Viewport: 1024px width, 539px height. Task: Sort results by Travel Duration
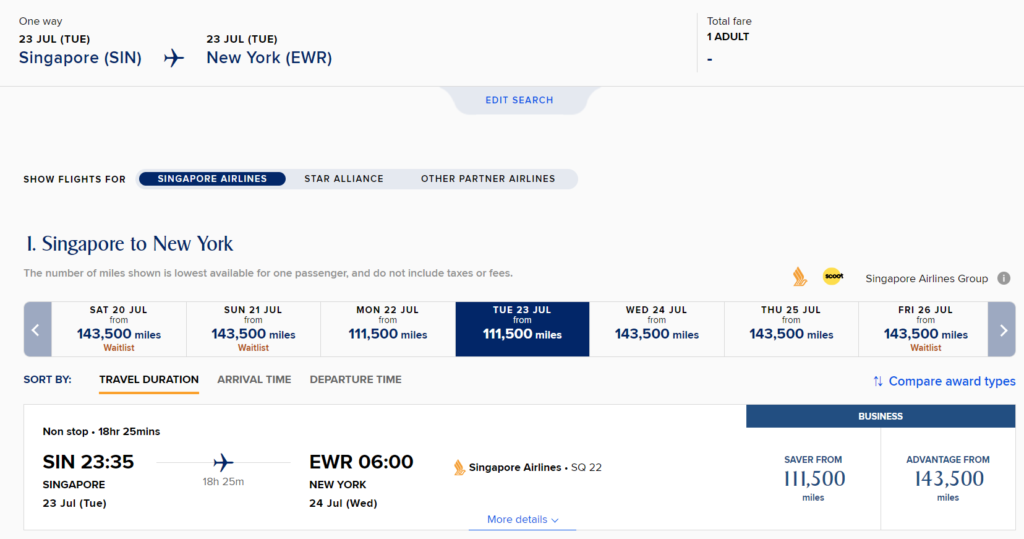coord(149,380)
